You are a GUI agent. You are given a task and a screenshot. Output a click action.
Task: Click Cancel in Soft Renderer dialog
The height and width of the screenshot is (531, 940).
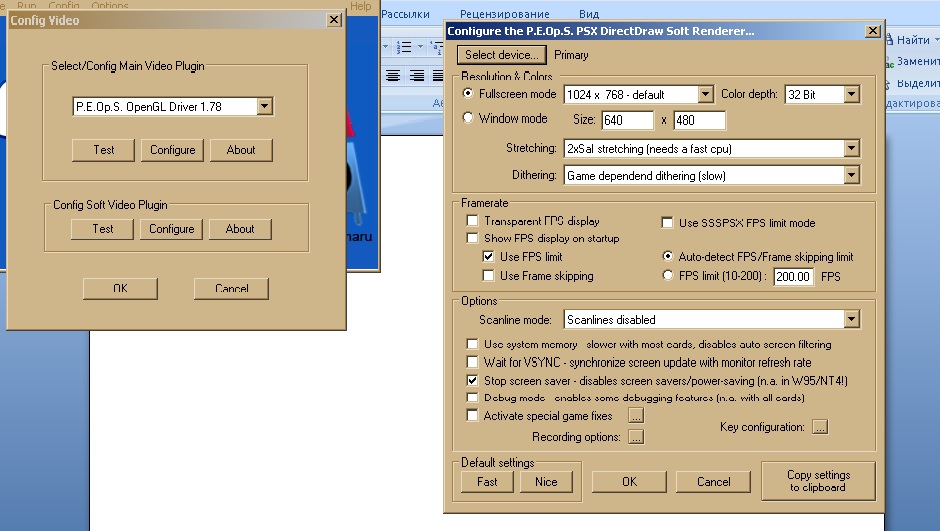pos(713,482)
